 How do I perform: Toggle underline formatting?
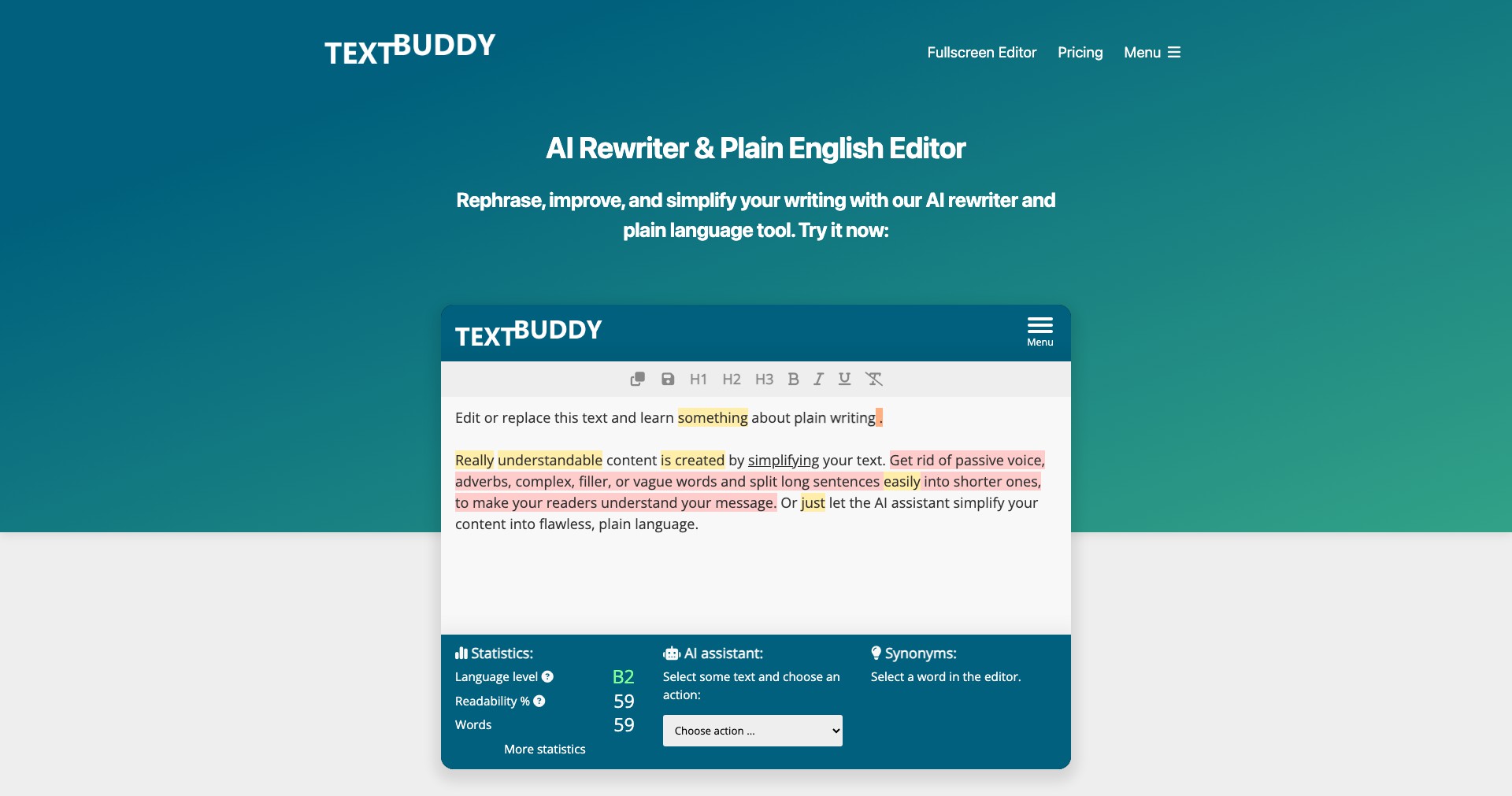click(844, 379)
